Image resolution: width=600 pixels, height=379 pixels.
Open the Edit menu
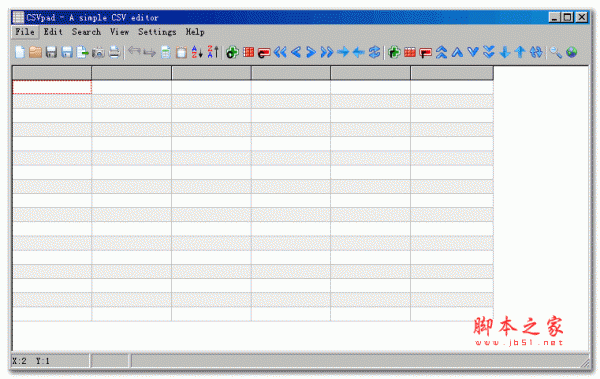53,32
